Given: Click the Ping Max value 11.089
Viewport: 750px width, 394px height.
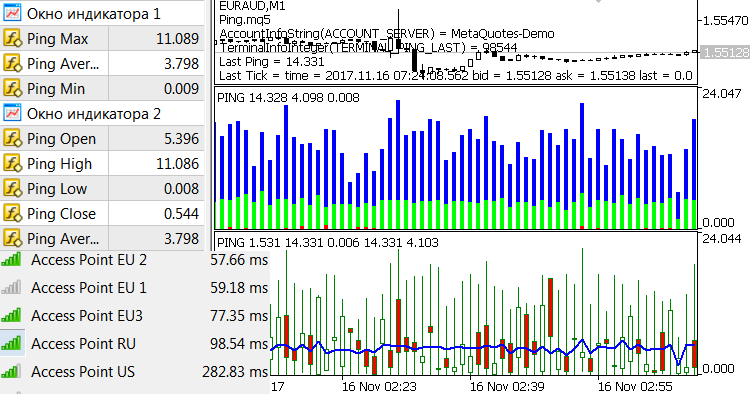Looking at the screenshot, I should (177, 39).
